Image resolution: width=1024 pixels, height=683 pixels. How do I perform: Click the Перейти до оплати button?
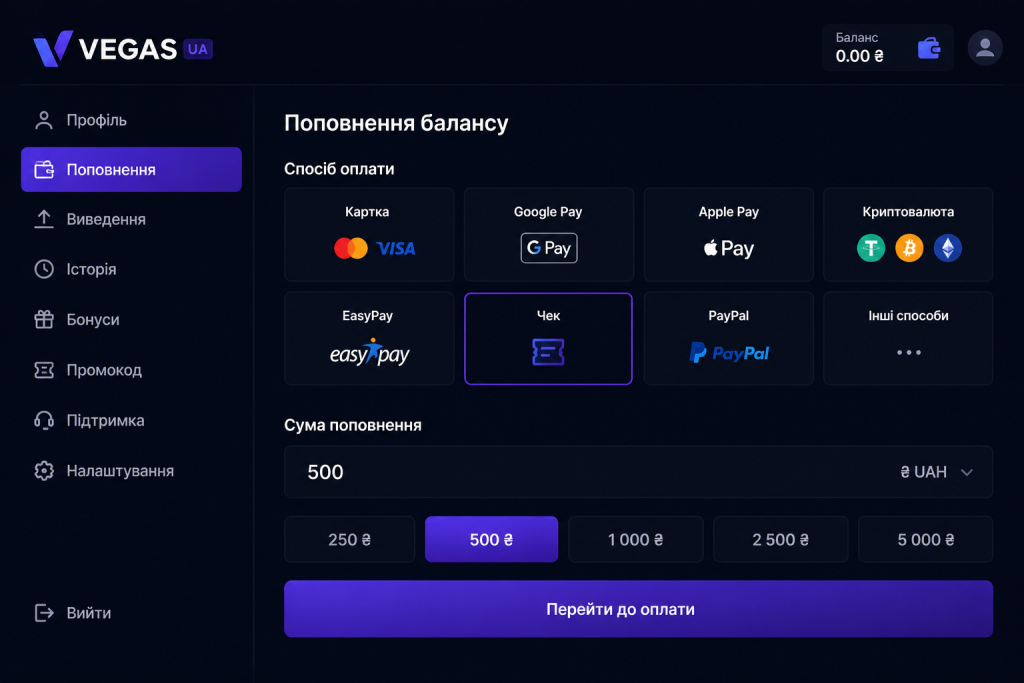point(639,609)
